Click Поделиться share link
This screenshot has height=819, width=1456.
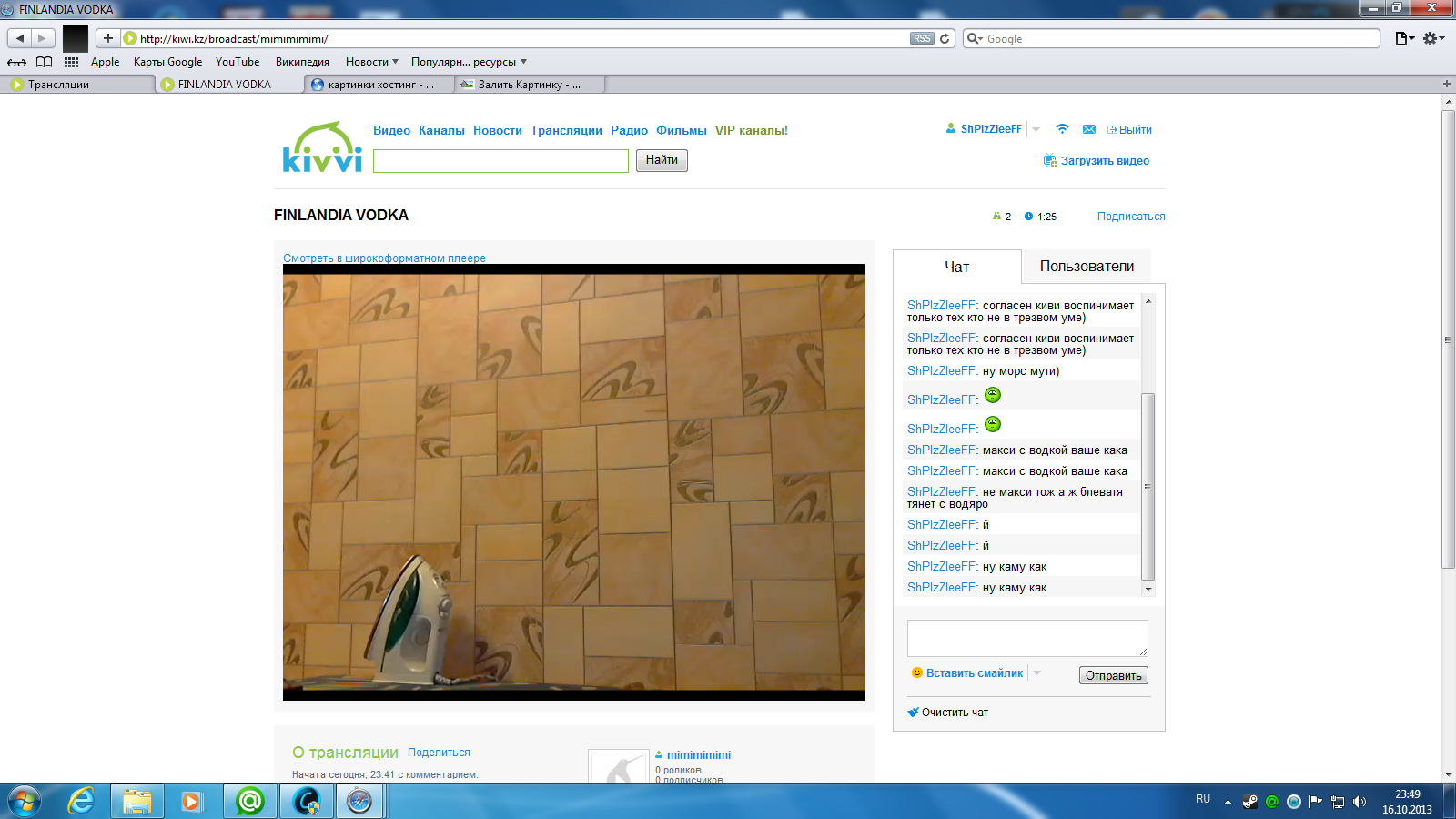pos(439,753)
